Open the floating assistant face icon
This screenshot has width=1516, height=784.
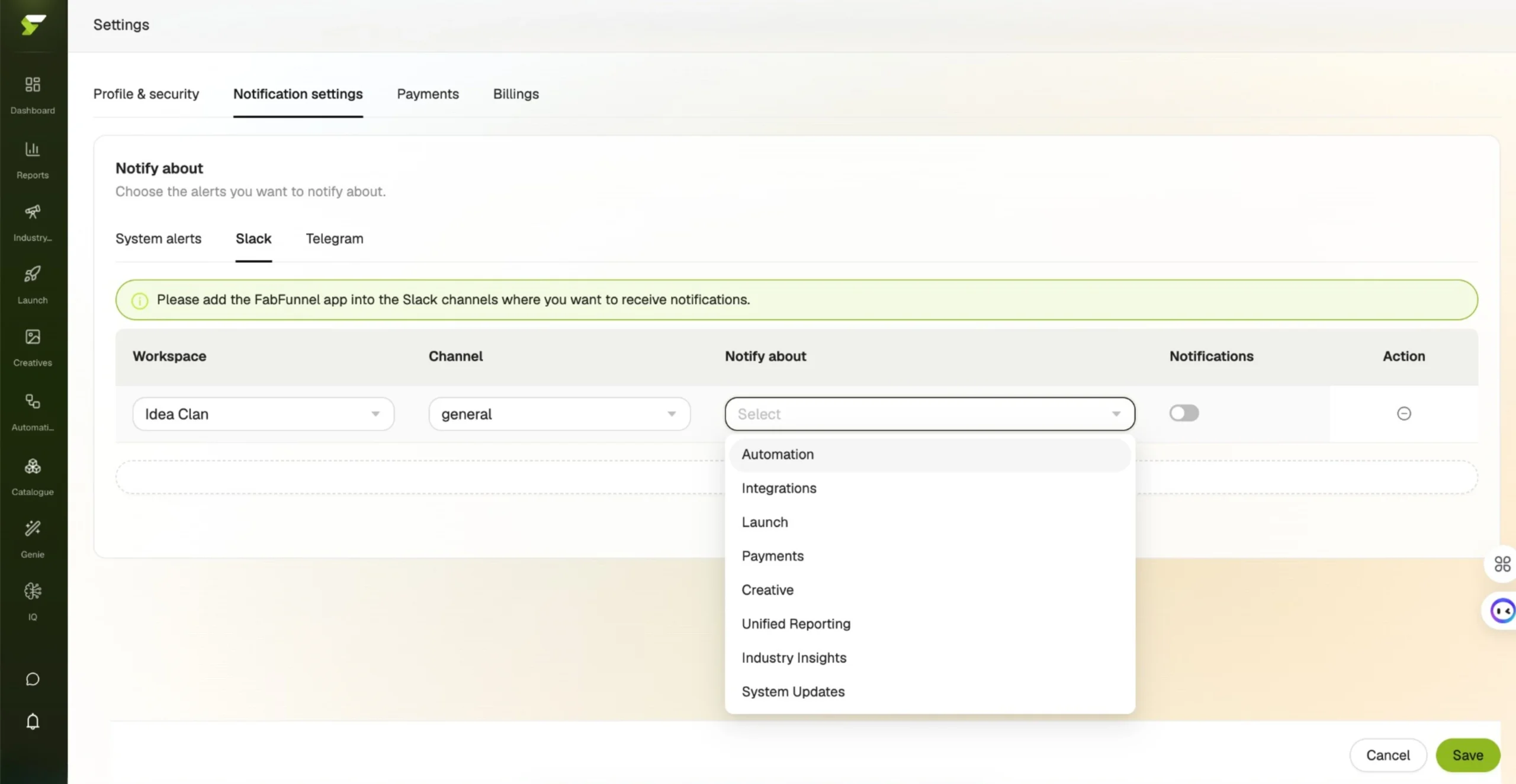point(1502,611)
